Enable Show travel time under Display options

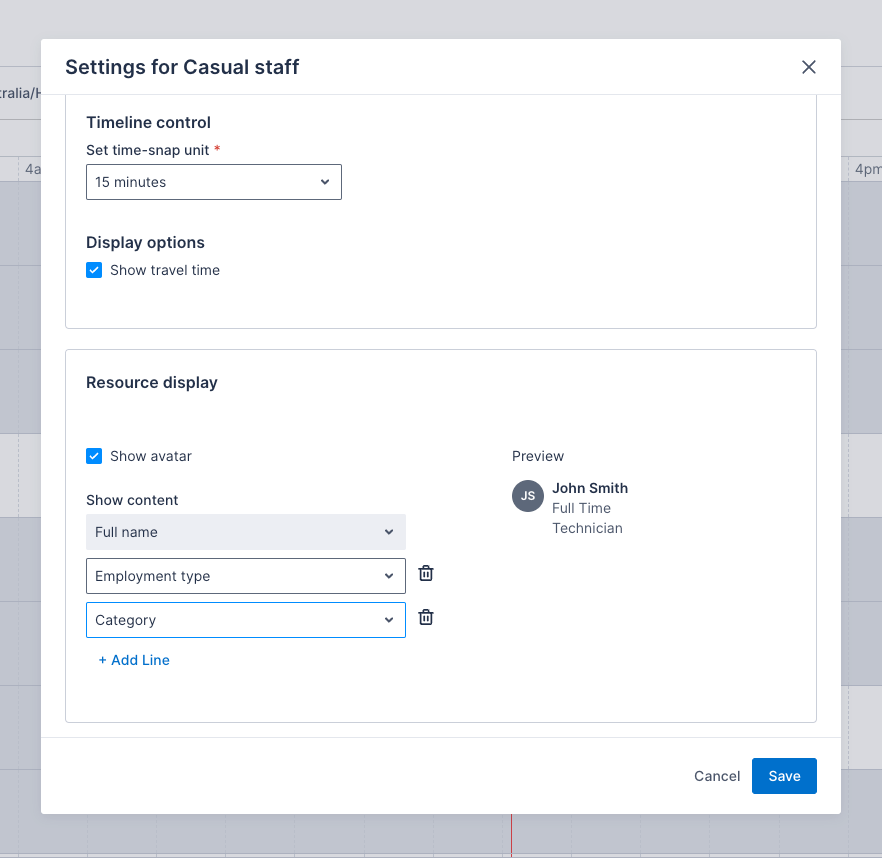[x=93, y=270]
